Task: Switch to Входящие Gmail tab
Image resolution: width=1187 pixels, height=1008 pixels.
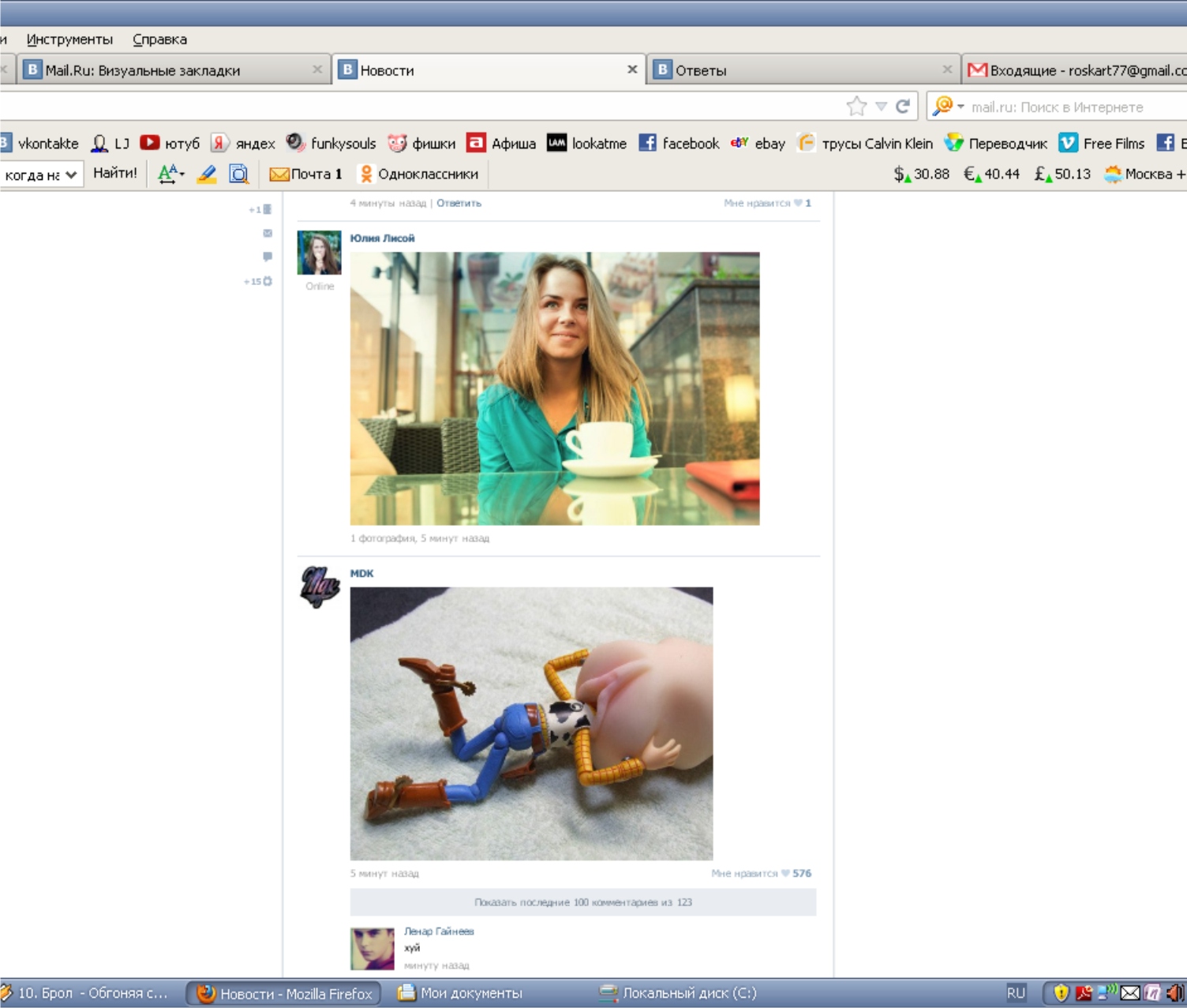Action: [1077, 70]
